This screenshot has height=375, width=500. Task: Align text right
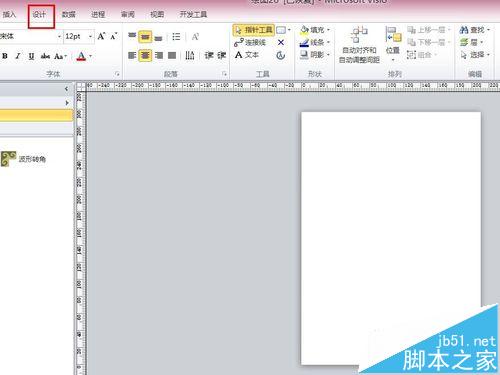click(x=159, y=55)
